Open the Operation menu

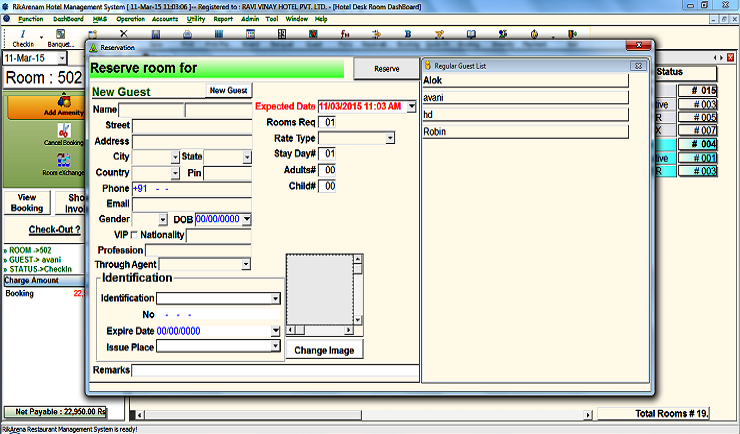[x=129, y=19]
